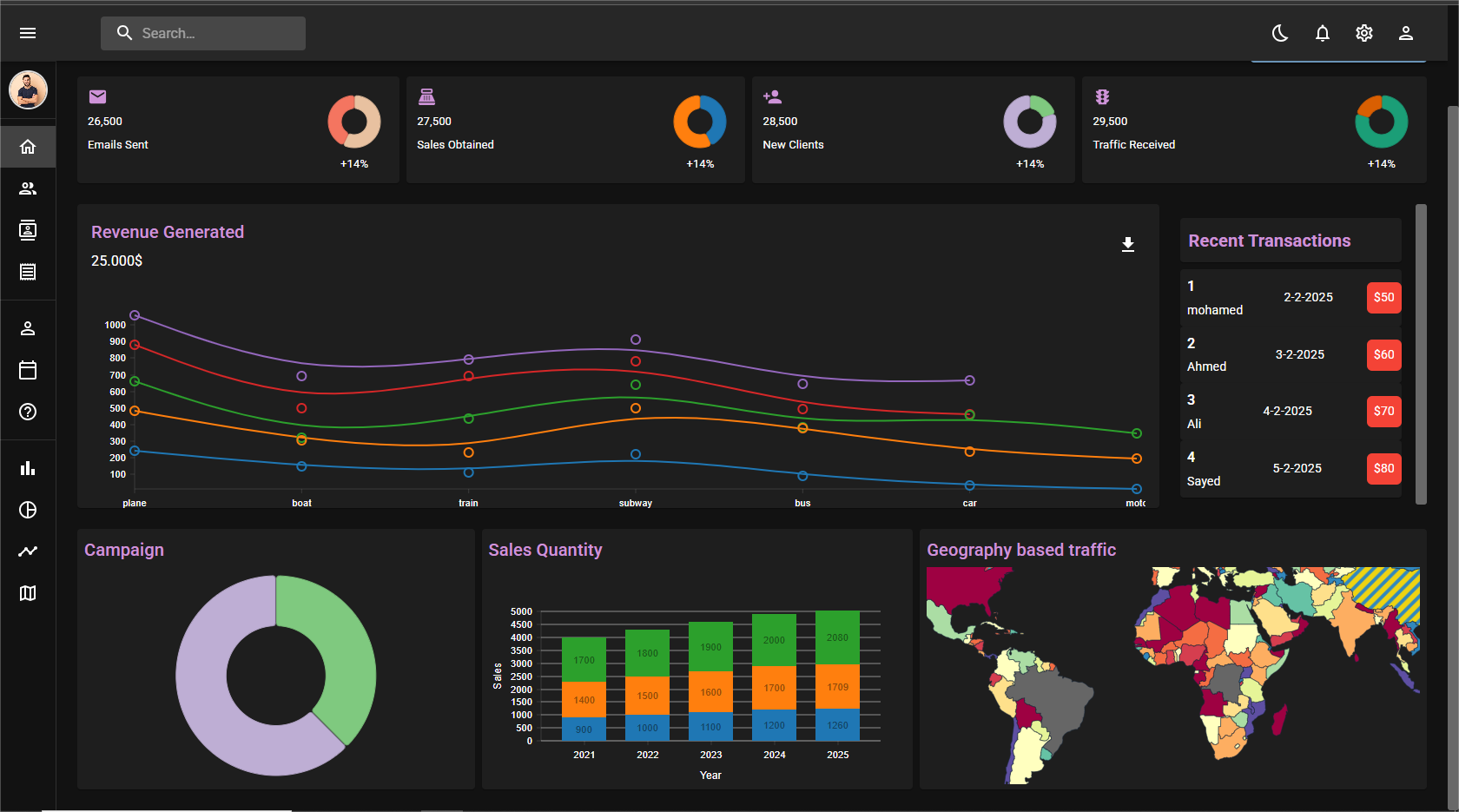Open the line chart page icon
Image resolution: width=1459 pixels, height=812 pixels.
pos(28,551)
